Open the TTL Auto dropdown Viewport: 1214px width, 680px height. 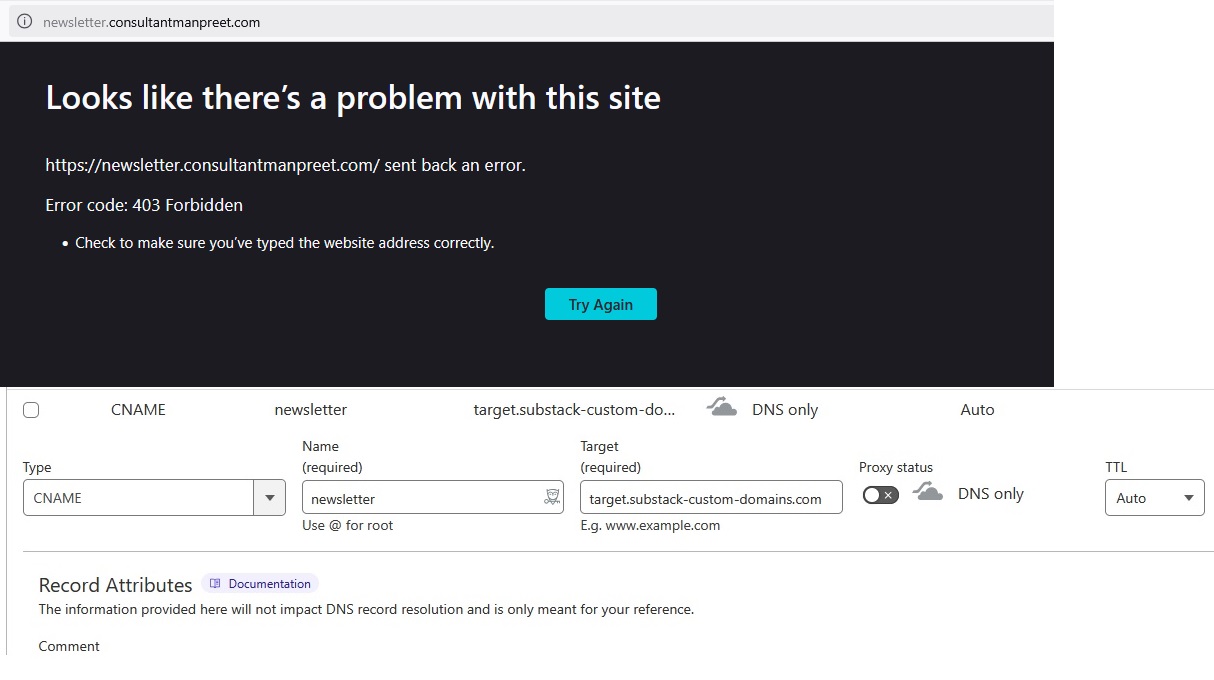pyautogui.click(x=1154, y=498)
